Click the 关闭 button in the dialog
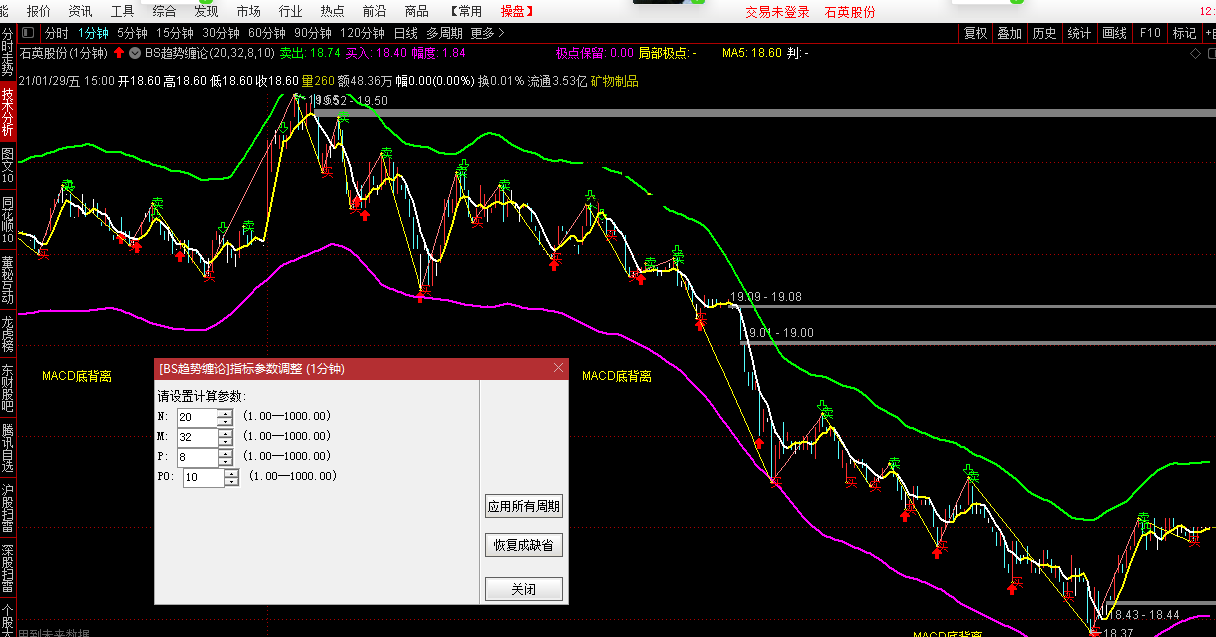1216x637 pixels. click(524, 589)
